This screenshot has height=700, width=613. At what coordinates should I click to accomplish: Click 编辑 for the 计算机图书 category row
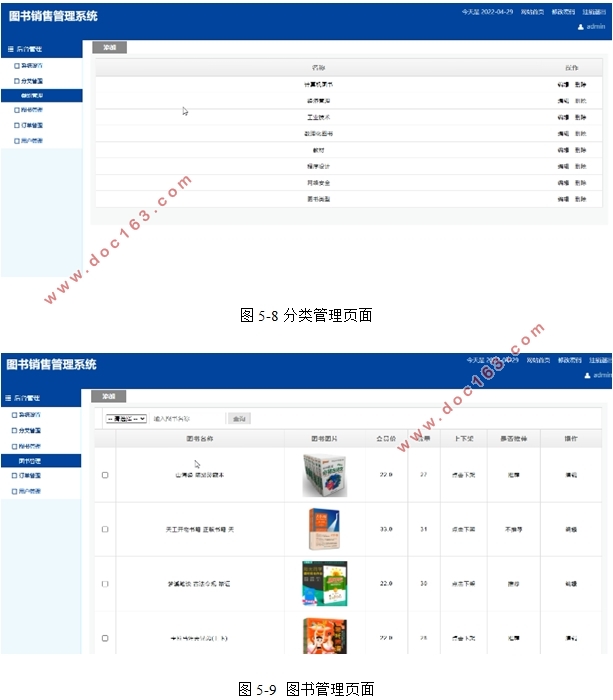pyautogui.click(x=563, y=84)
